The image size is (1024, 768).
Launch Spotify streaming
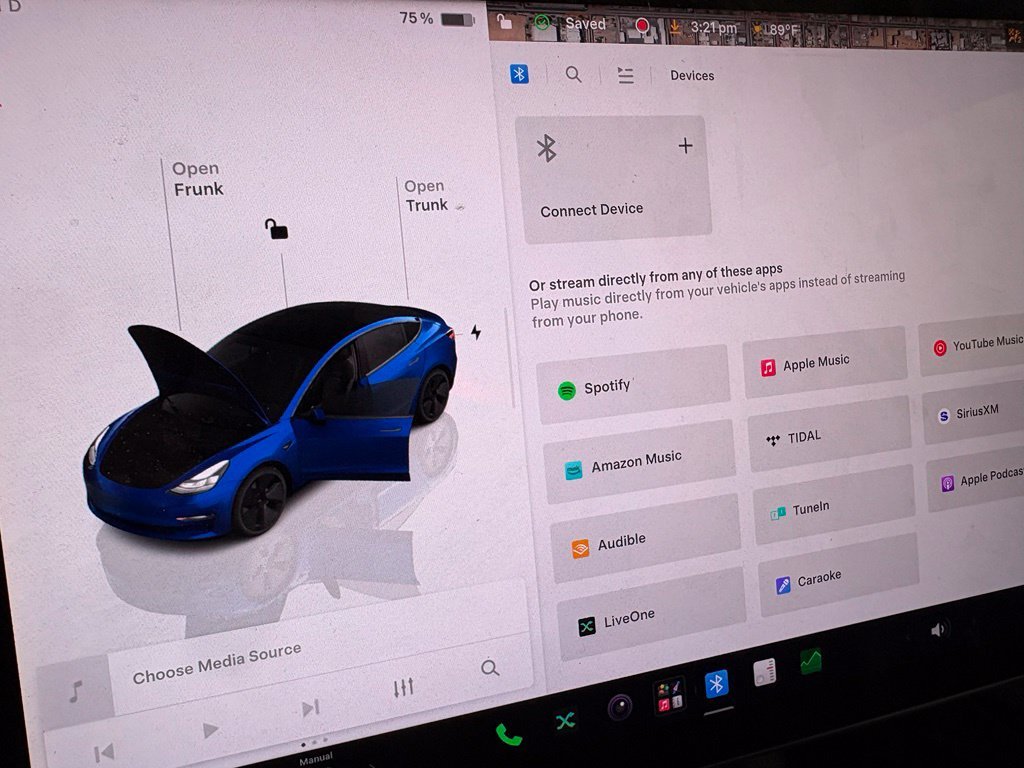[633, 385]
